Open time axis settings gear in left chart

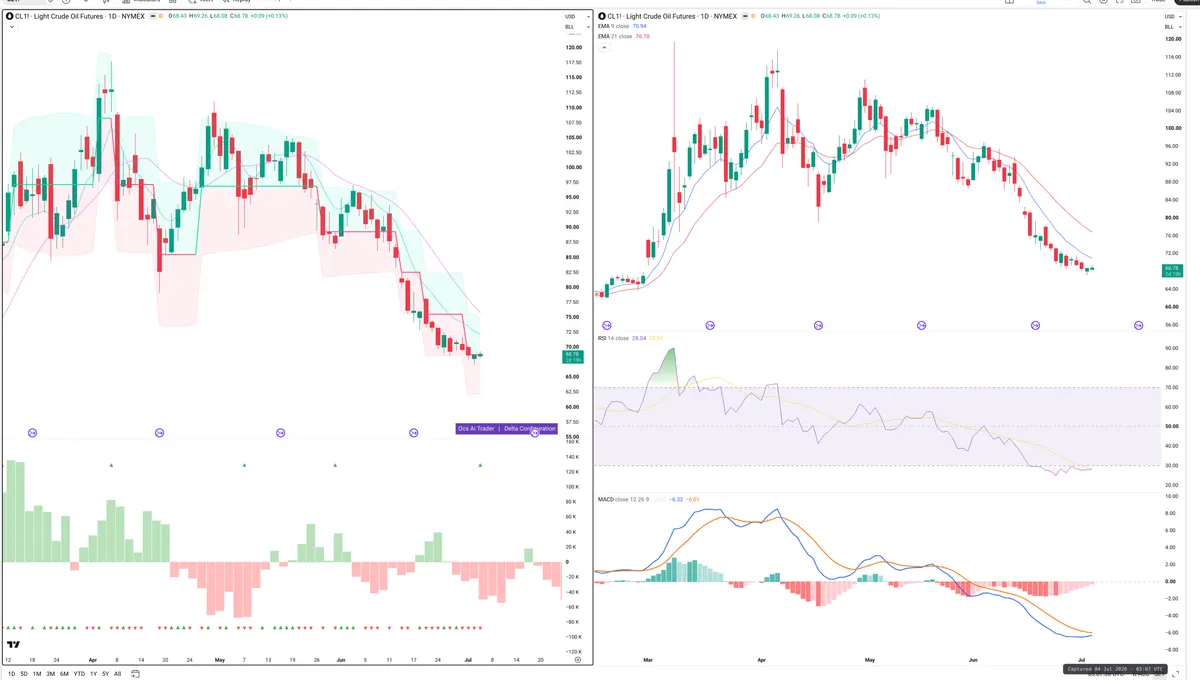(x=577, y=660)
